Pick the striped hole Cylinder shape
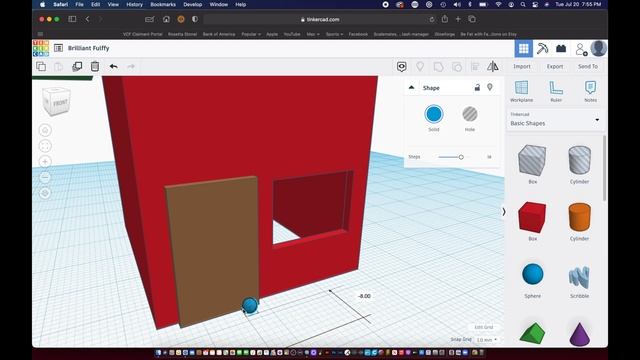Image resolution: width=640 pixels, height=360 pixels. click(x=580, y=160)
